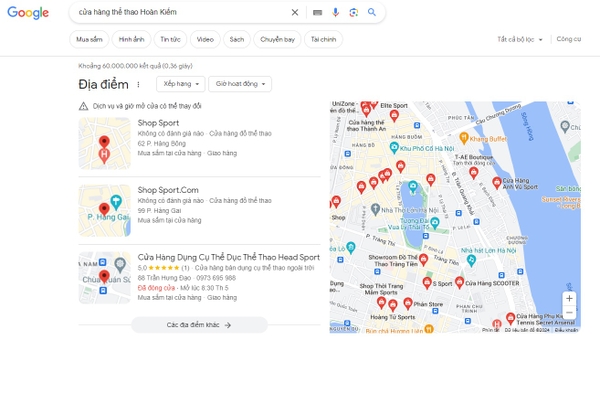Open Shop Sport.Com map thumbnail
Screen dimensions: 600x403
pyautogui.click(x=104, y=210)
